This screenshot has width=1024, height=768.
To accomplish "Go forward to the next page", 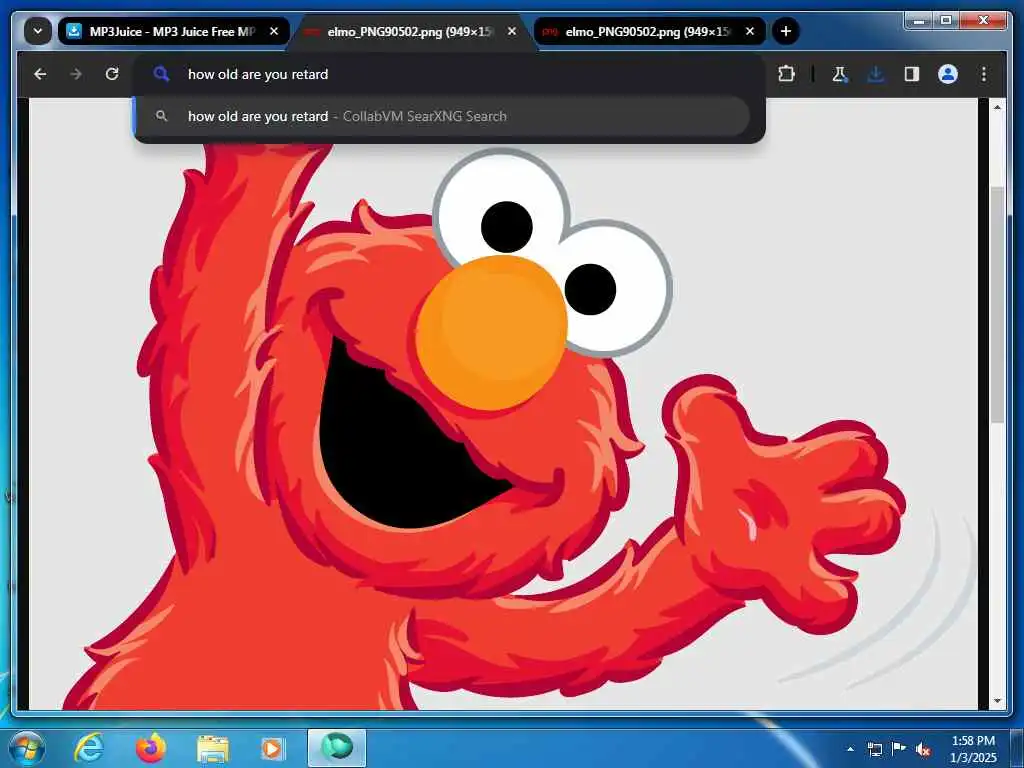I will pos(76,74).
